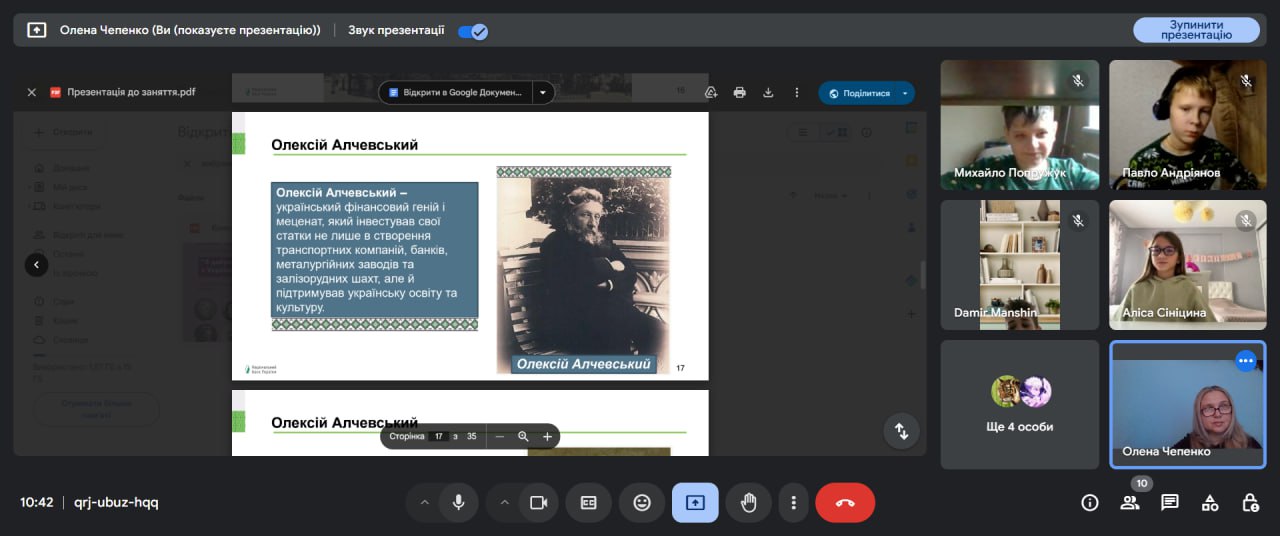1280x536 pixels.
Task: Click the zoom in plus button
Action: click(x=547, y=437)
